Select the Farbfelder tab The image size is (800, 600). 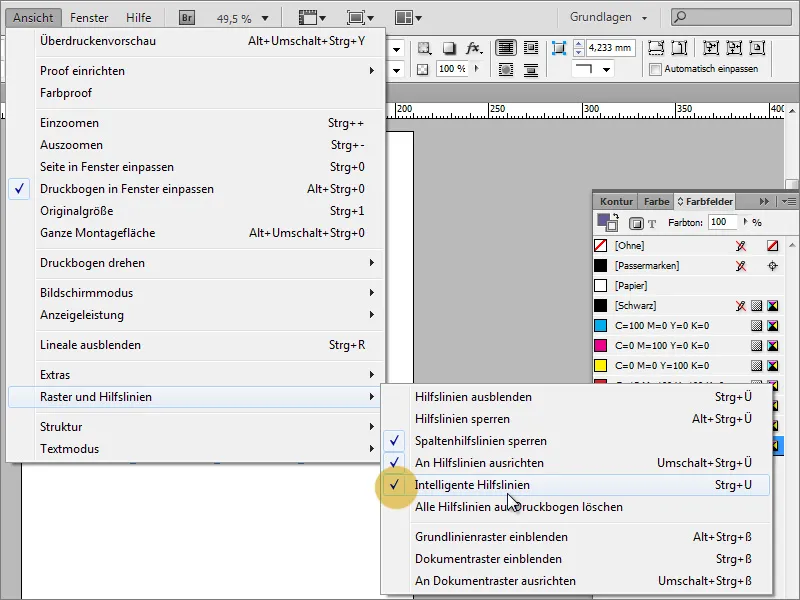705,202
